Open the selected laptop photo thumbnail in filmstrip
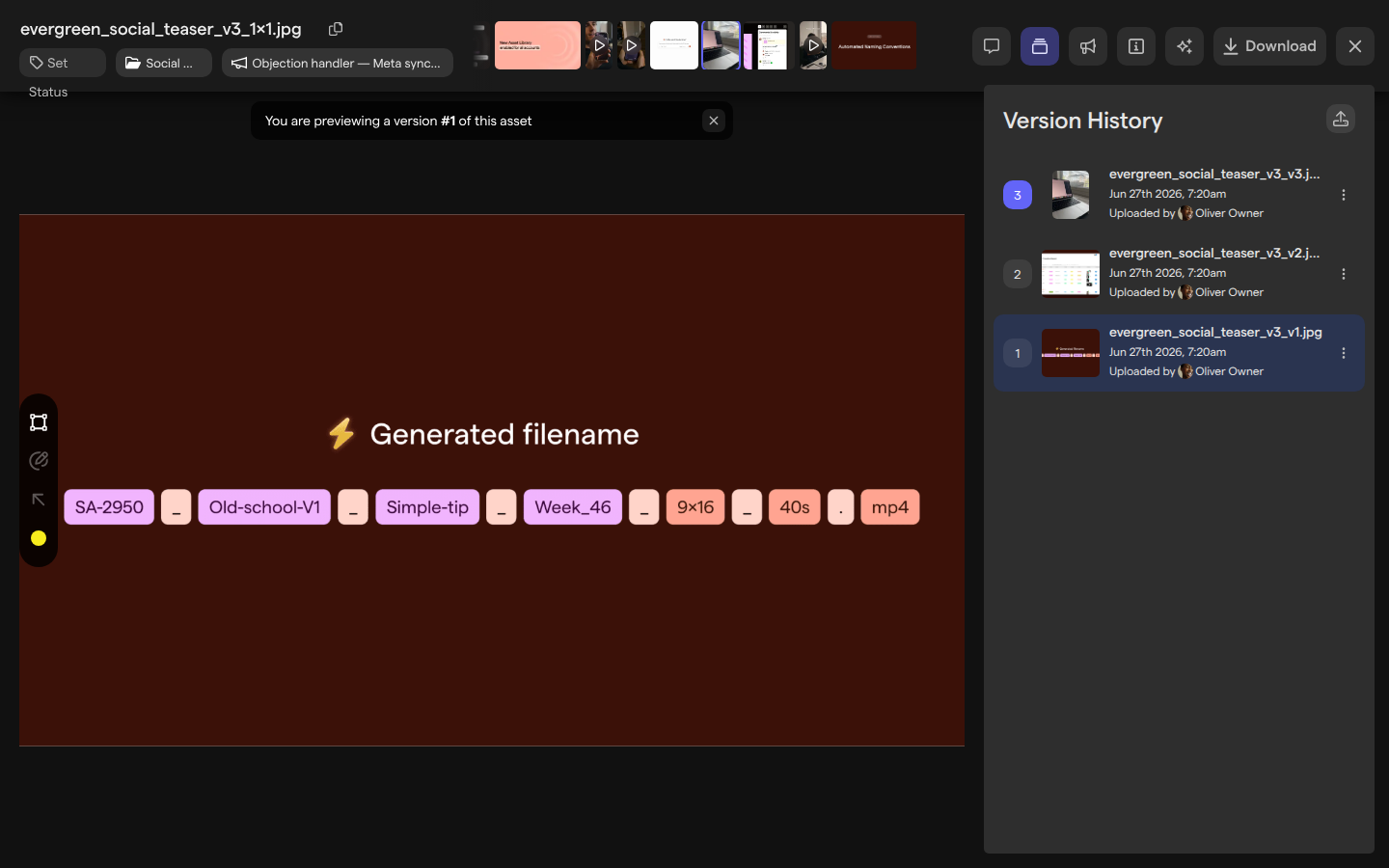The height and width of the screenshot is (868, 1389). coord(721,45)
